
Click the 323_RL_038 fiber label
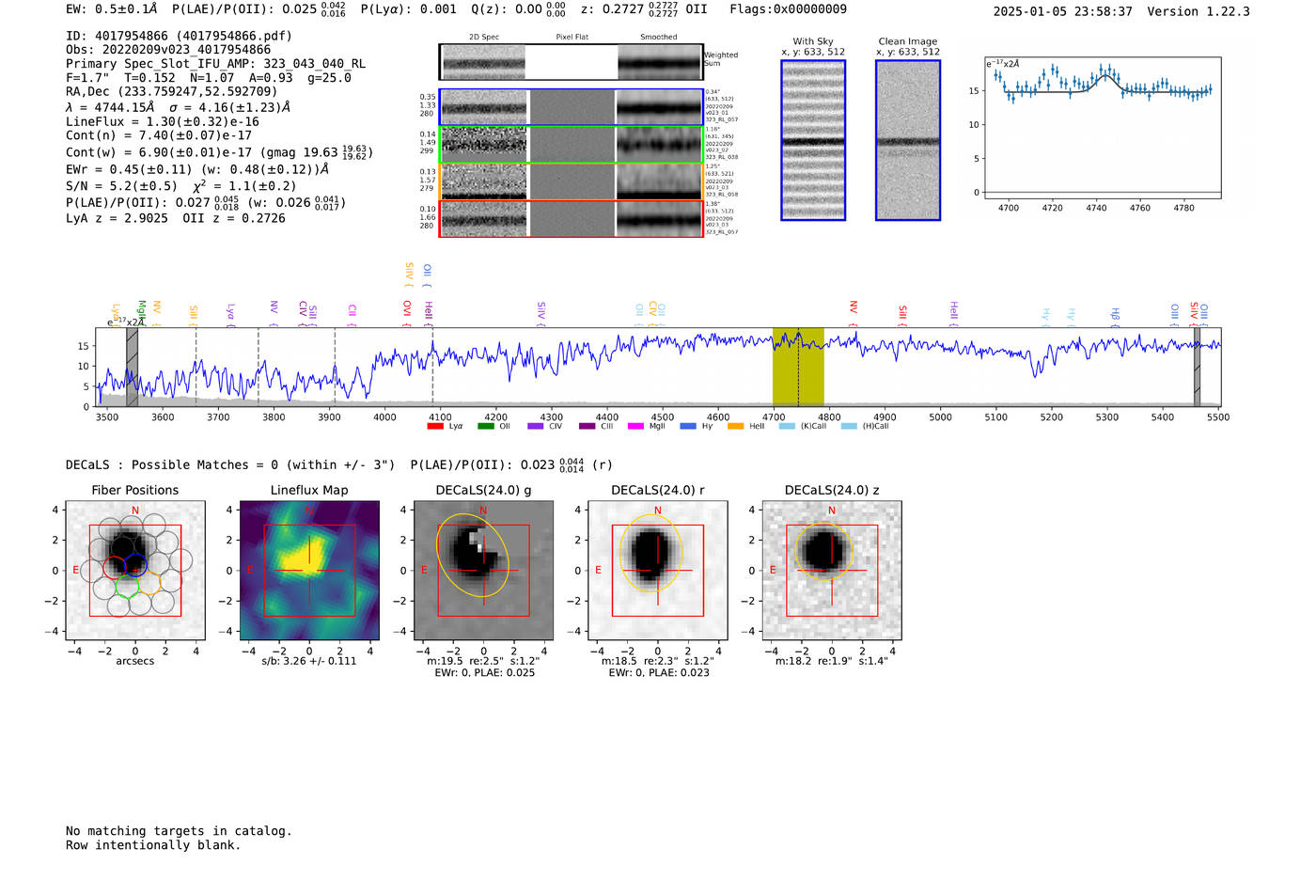722,157
